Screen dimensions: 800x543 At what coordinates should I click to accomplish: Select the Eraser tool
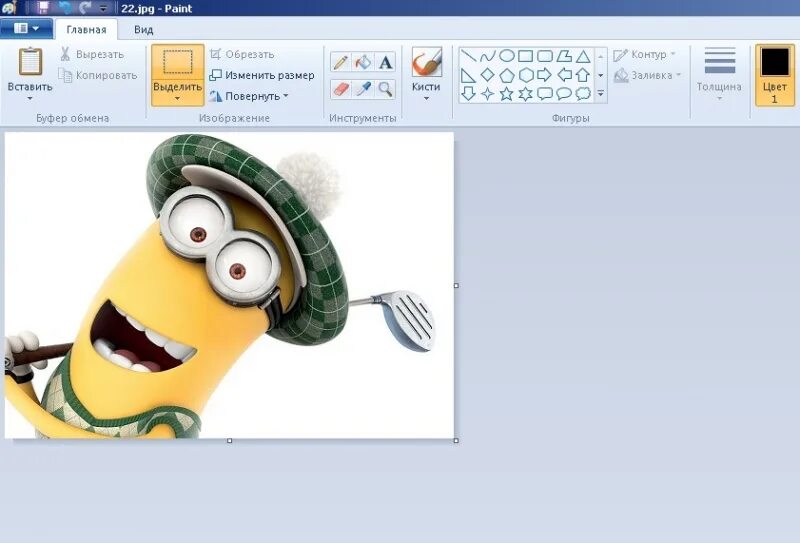coord(341,89)
